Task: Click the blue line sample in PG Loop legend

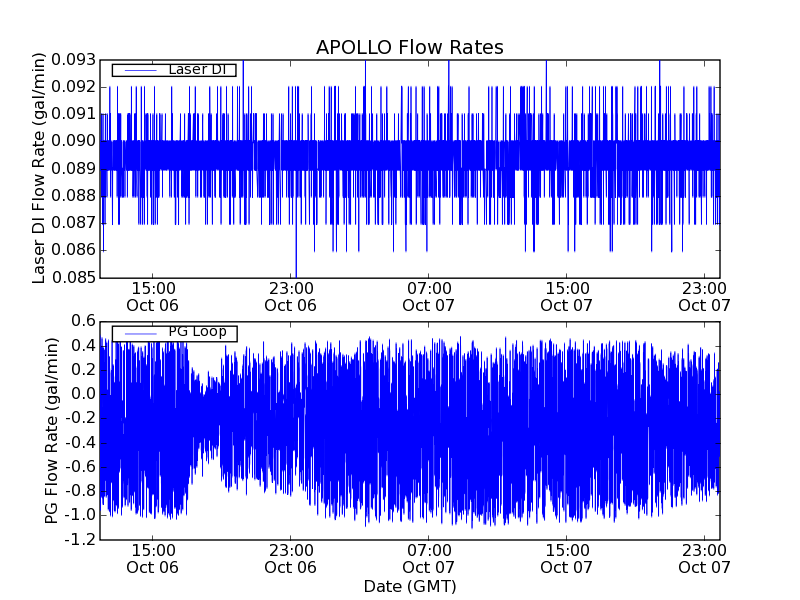Action: [x=136, y=332]
